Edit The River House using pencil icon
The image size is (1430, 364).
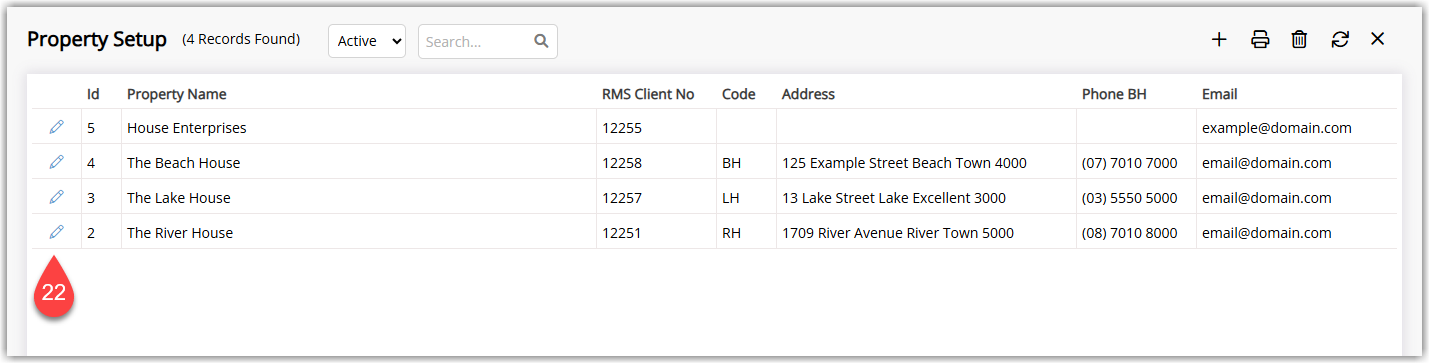click(56, 232)
